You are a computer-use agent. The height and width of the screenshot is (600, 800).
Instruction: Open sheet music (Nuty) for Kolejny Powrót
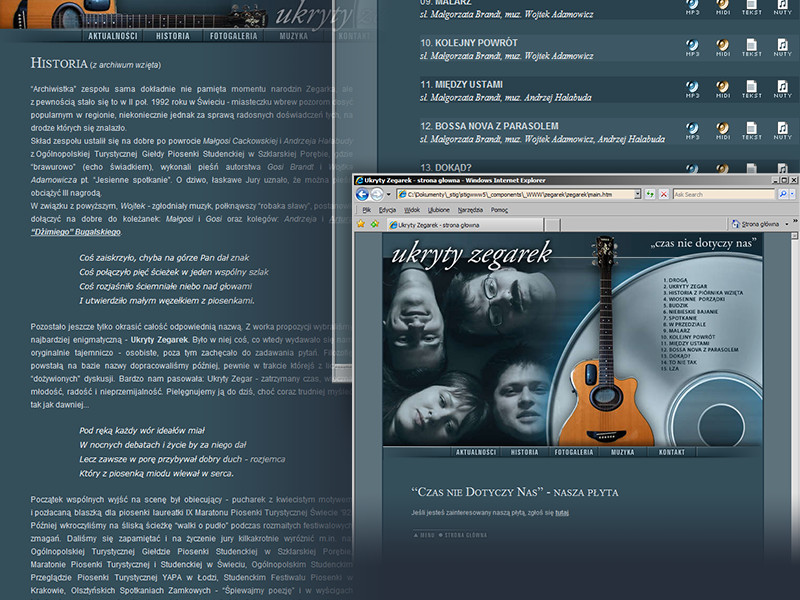782,47
